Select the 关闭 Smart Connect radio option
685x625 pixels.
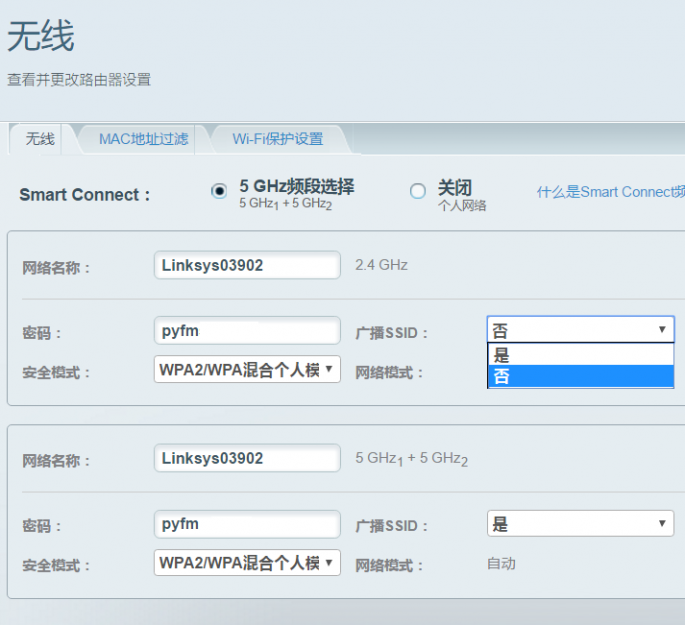(x=418, y=191)
